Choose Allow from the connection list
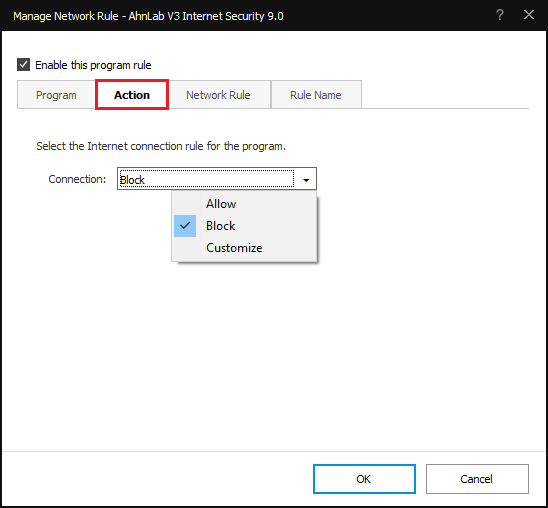 [x=245, y=204]
